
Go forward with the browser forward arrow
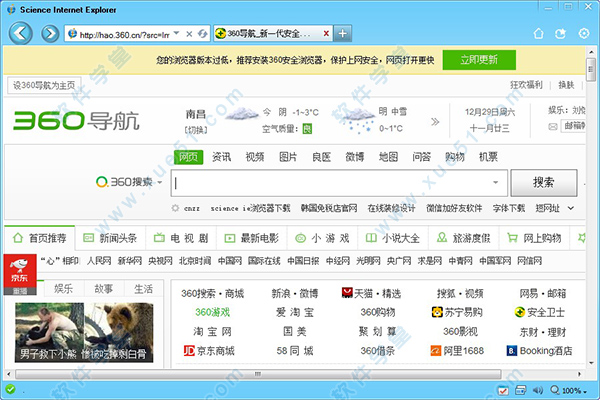tap(50, 34)
